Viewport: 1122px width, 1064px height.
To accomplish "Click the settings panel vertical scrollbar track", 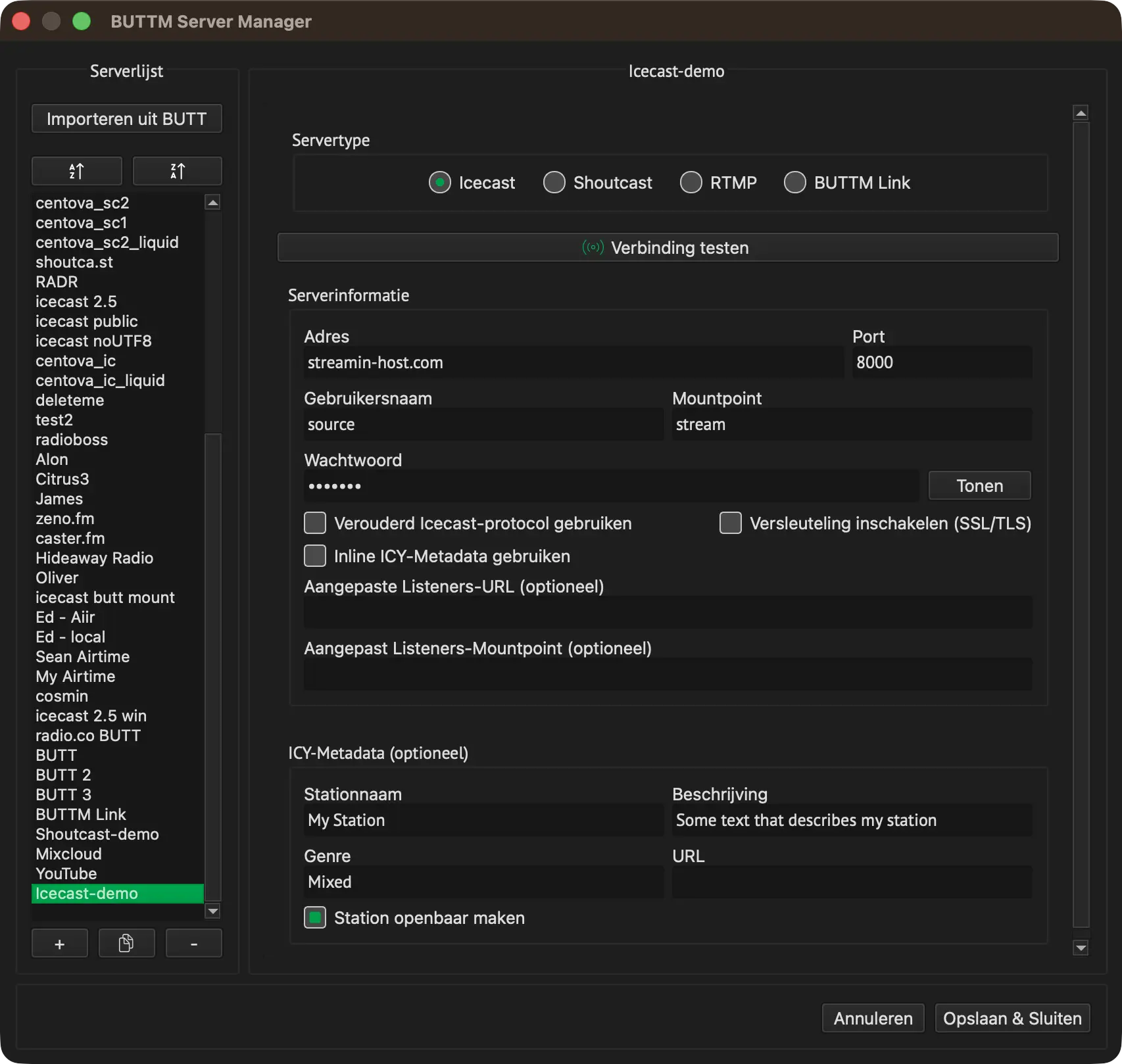I will pos(1081,524).
